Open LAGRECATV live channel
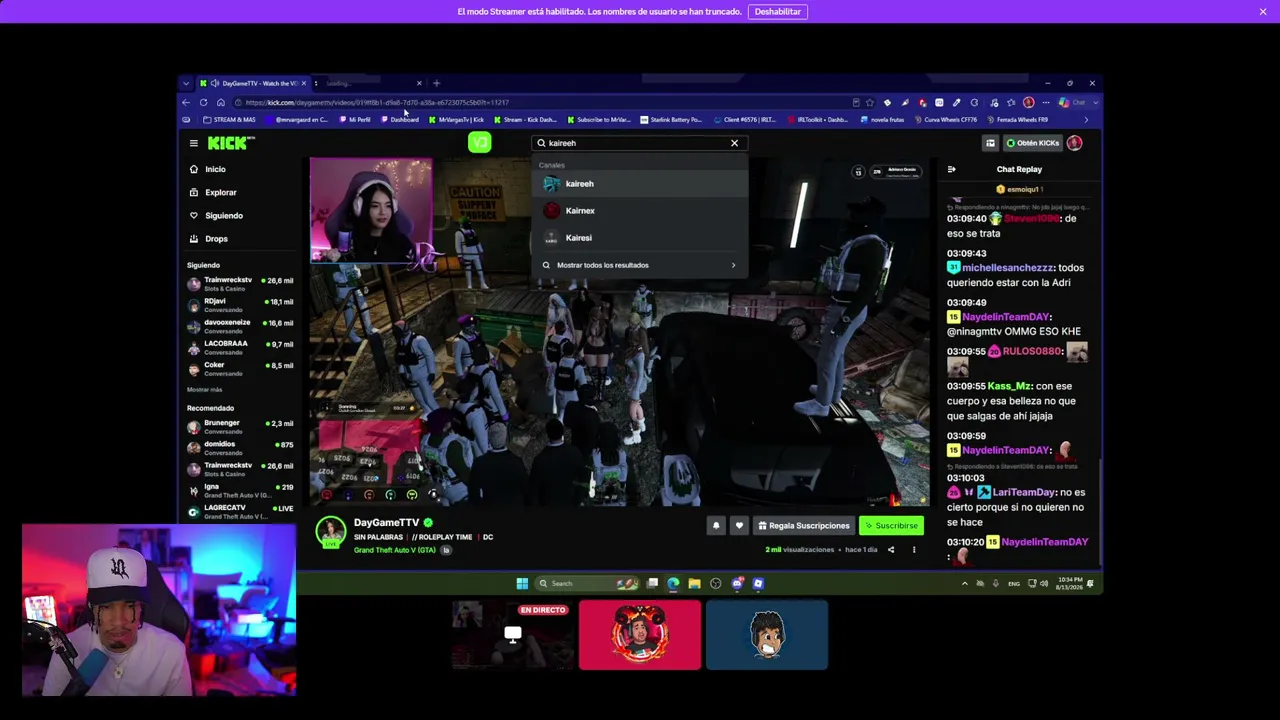The height and width of the screenshot is (720, 1280). pos(240,511)
